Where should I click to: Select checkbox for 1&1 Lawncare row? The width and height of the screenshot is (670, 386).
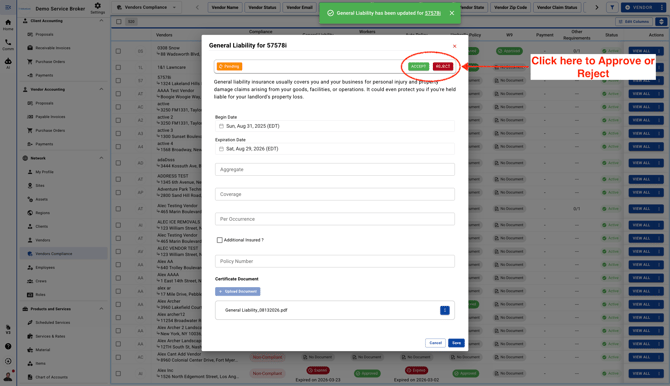pyautogui.click(x=118, y=68)
